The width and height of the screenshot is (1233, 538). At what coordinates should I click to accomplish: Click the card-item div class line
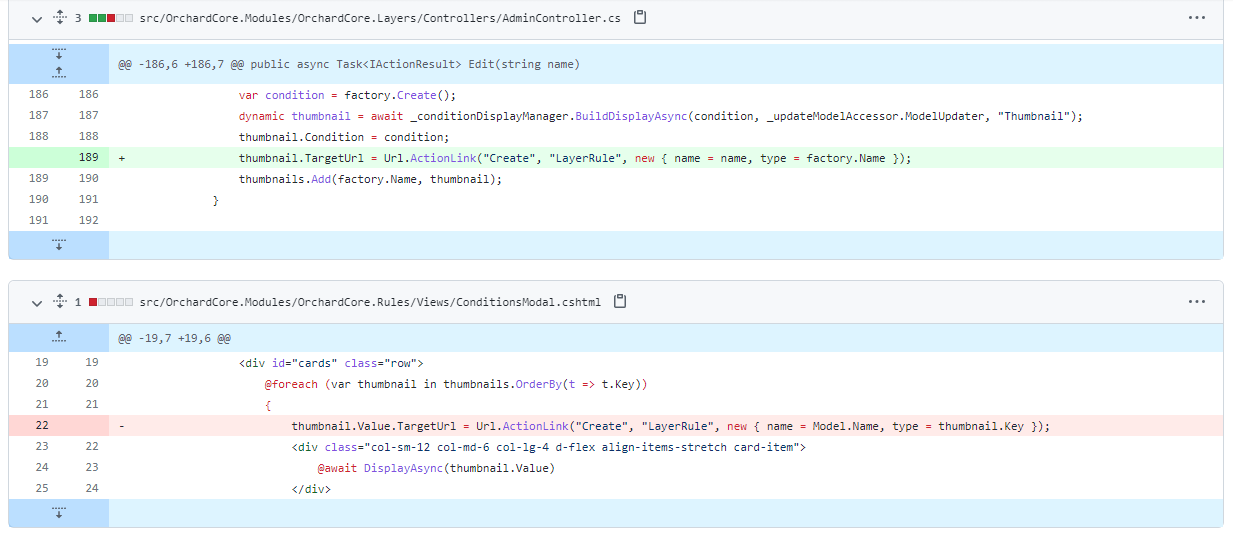[548, 447]
